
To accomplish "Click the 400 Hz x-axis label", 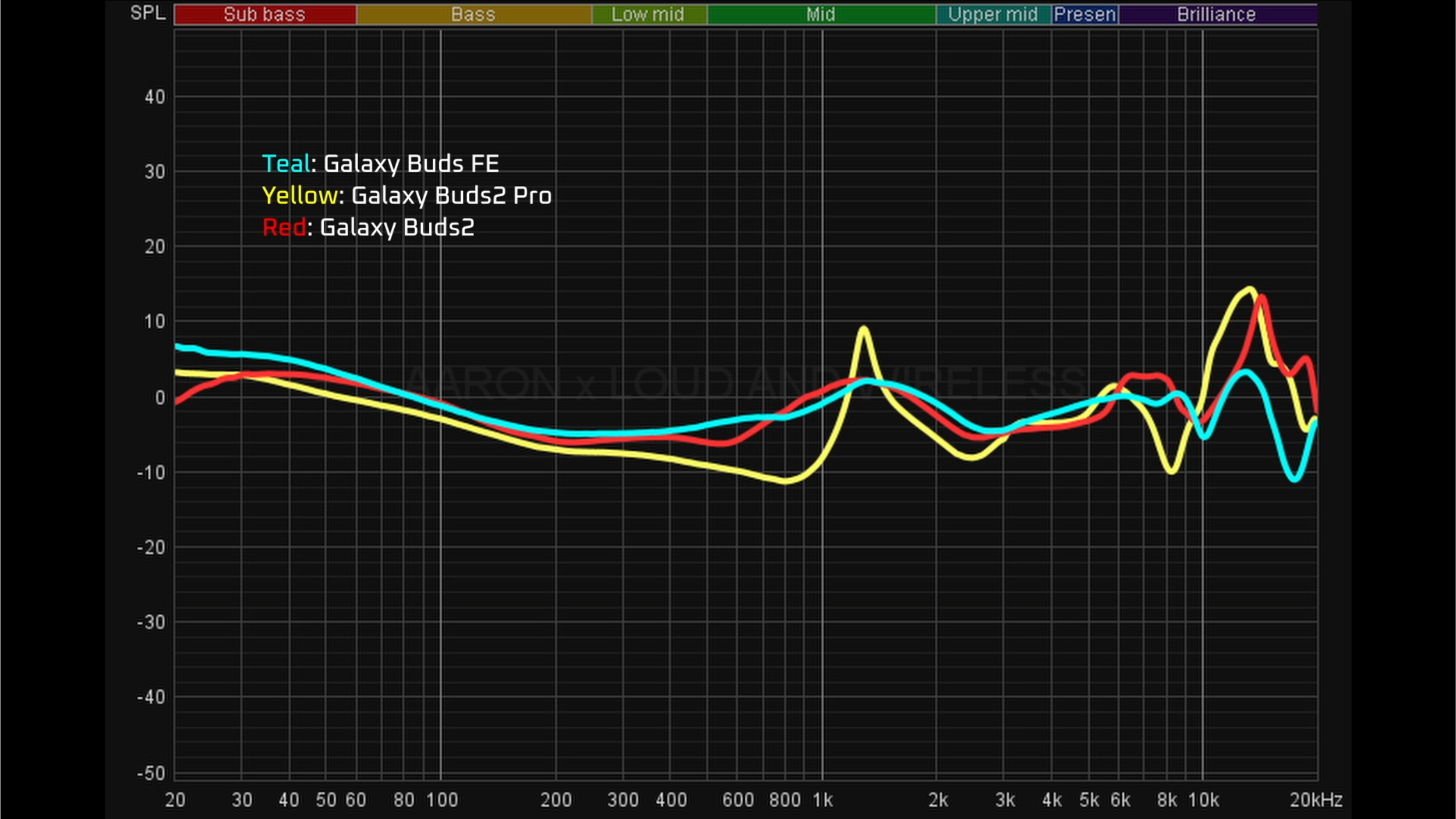I will click(672, 800).
